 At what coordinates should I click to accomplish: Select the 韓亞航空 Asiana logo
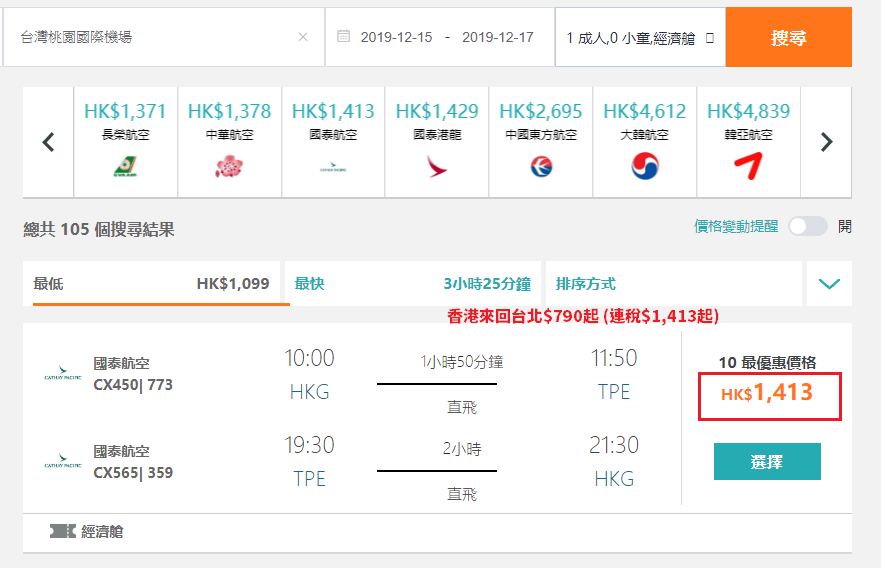(748, 166)
